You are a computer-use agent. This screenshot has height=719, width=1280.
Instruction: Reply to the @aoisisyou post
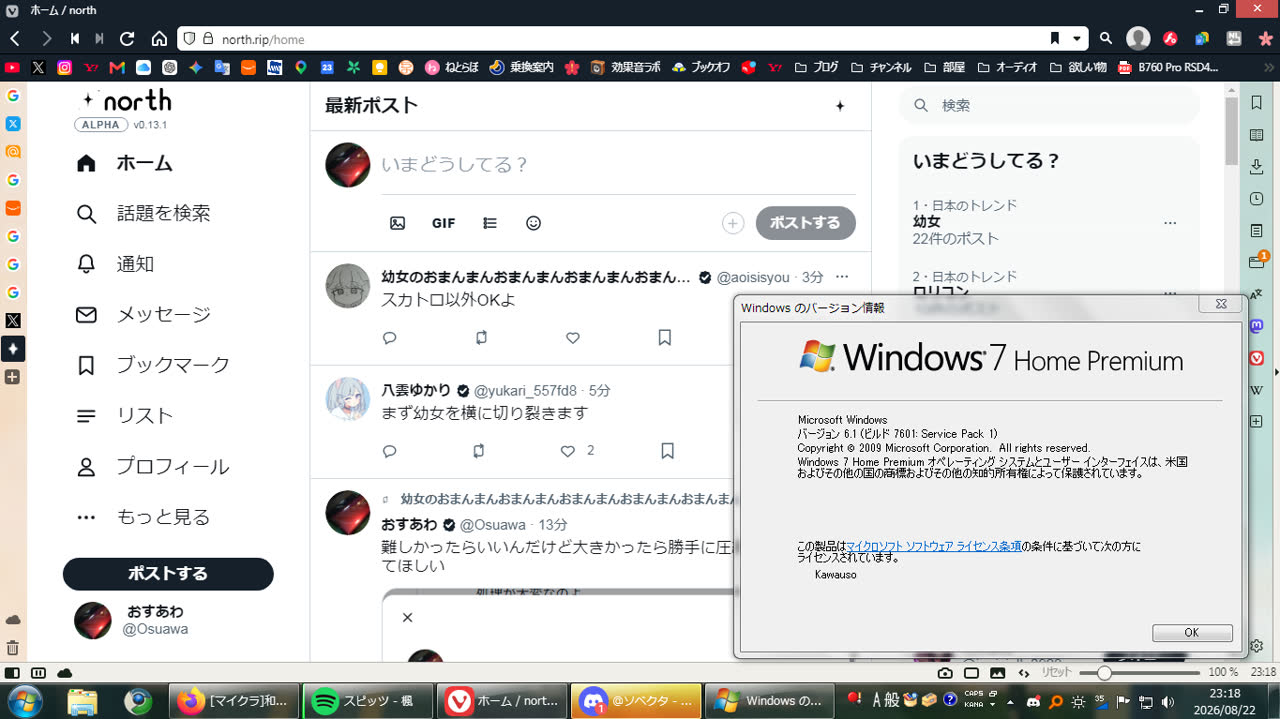point(390,338)
